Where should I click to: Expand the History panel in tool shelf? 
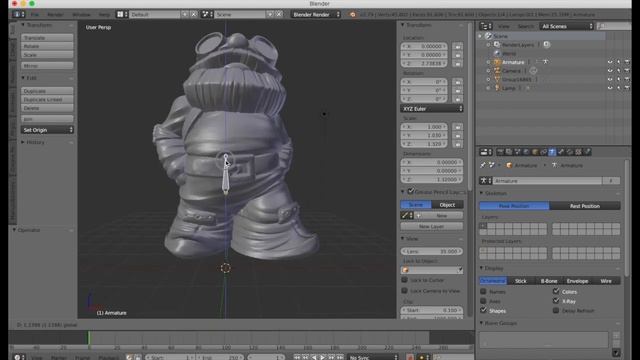click(x=23, y=142)
